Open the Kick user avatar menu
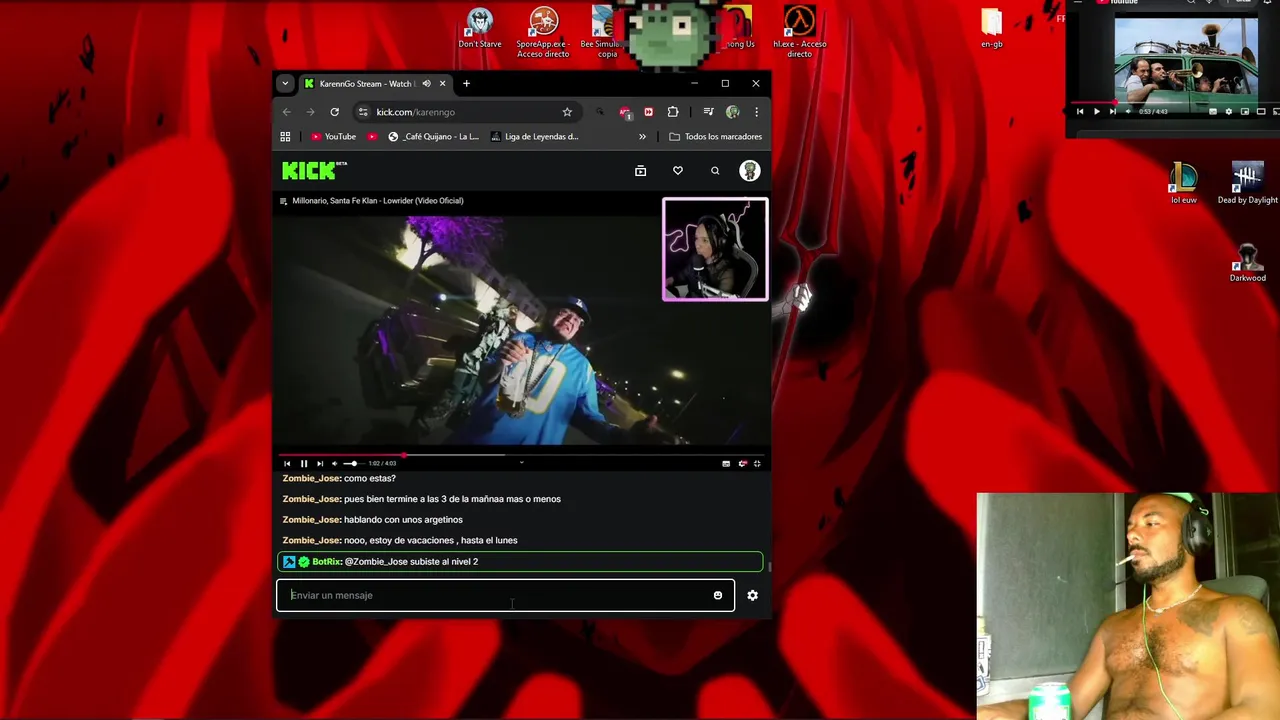This screenshot has height=720, width=1280. pos(749,171)
